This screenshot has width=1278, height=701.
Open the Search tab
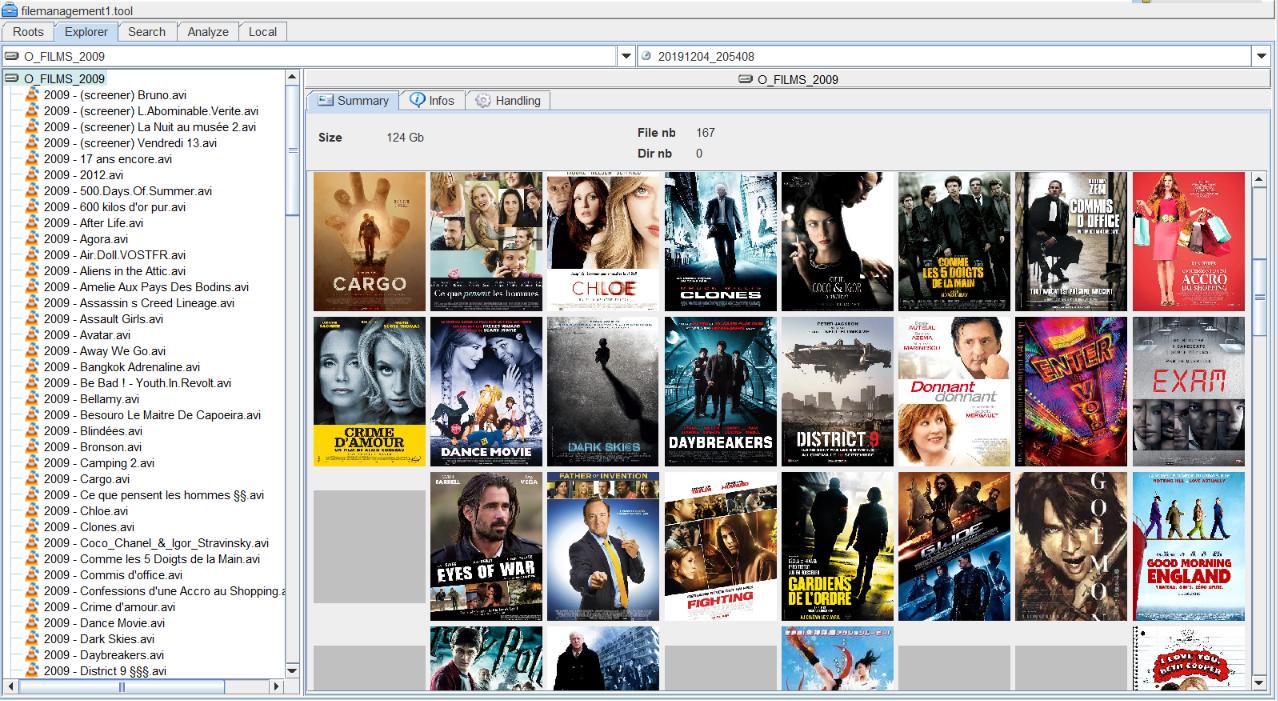(x=147, y=32)
